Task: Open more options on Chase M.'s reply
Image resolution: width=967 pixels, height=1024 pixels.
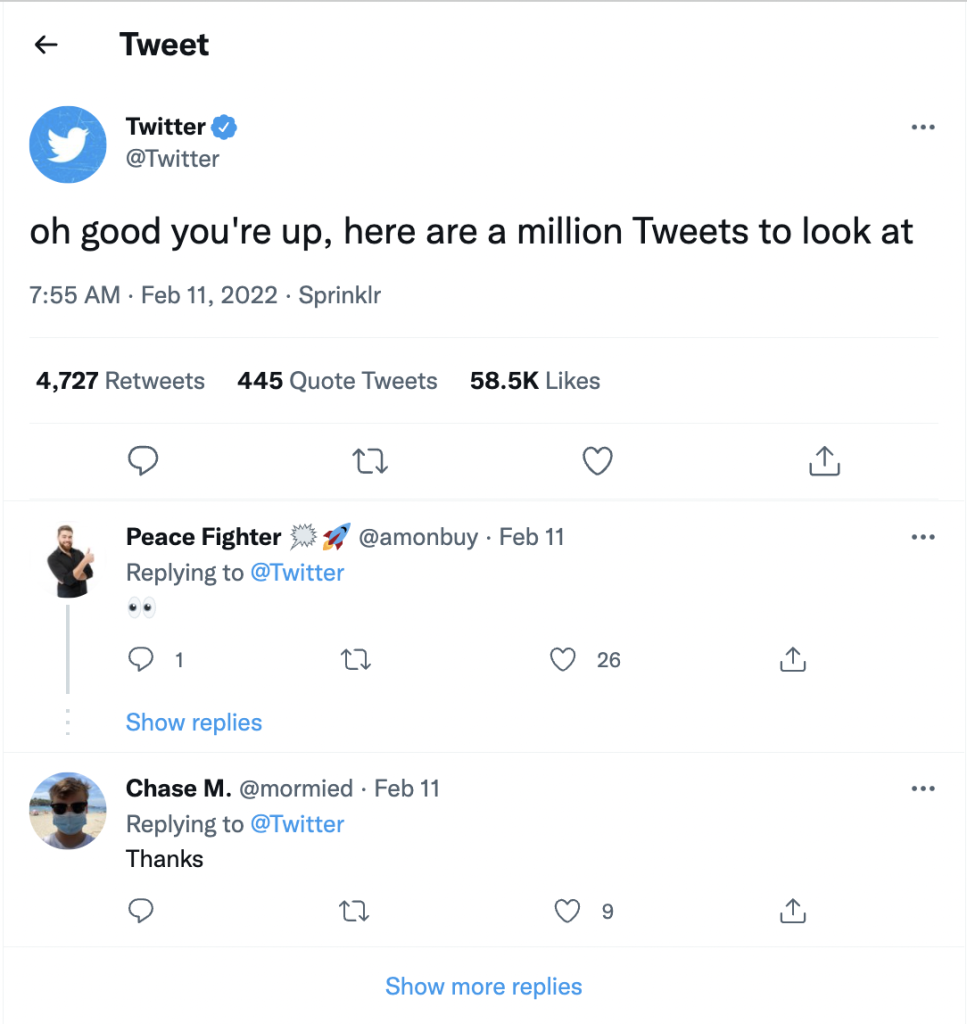Action: point(922,788)
